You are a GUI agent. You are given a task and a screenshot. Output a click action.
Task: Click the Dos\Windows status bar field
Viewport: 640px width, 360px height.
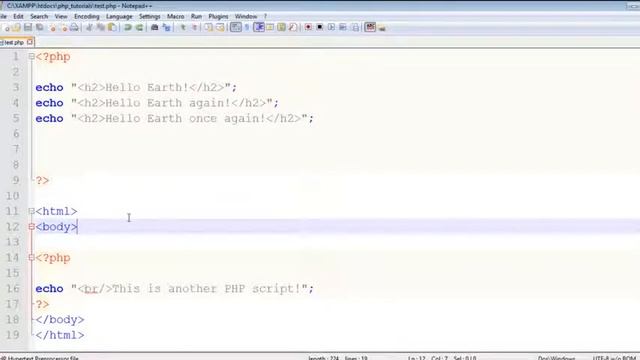(x=556, y=358)
